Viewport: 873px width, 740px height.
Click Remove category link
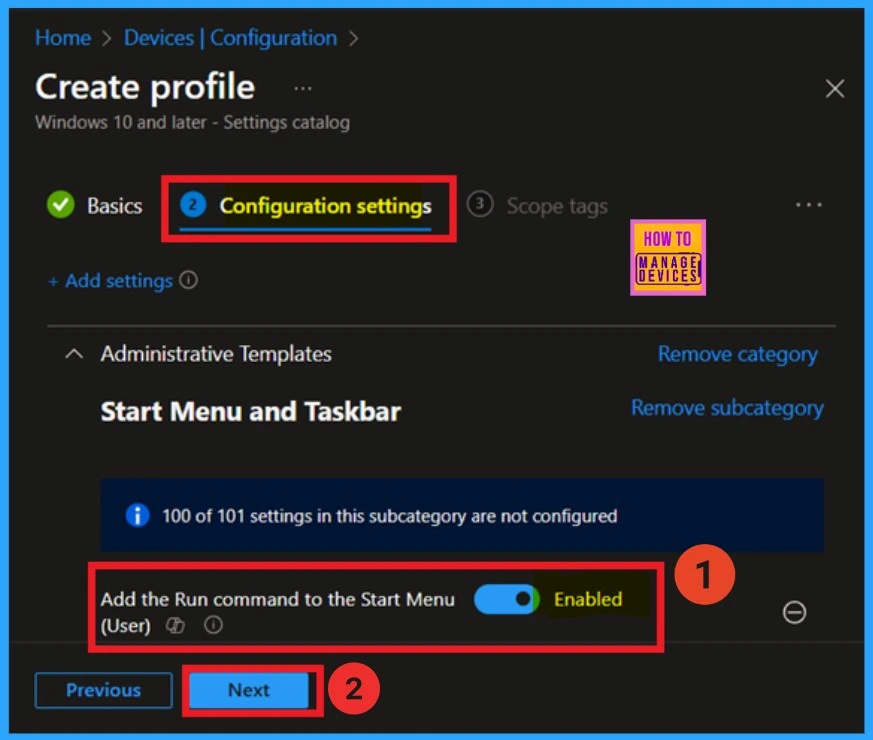[738, 354]
